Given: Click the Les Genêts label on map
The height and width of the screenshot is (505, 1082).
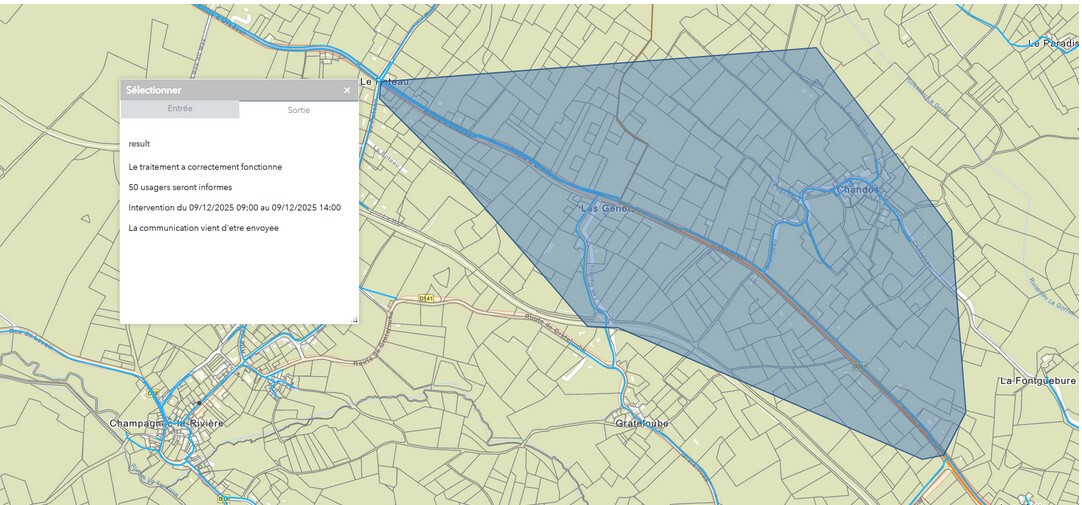Looking at the screenshot, I should click(608, 208).
